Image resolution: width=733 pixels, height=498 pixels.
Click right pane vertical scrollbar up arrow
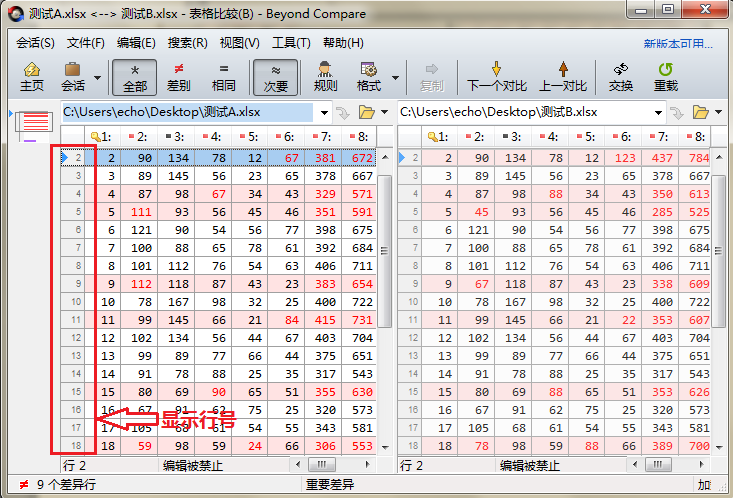pos(719,157)
